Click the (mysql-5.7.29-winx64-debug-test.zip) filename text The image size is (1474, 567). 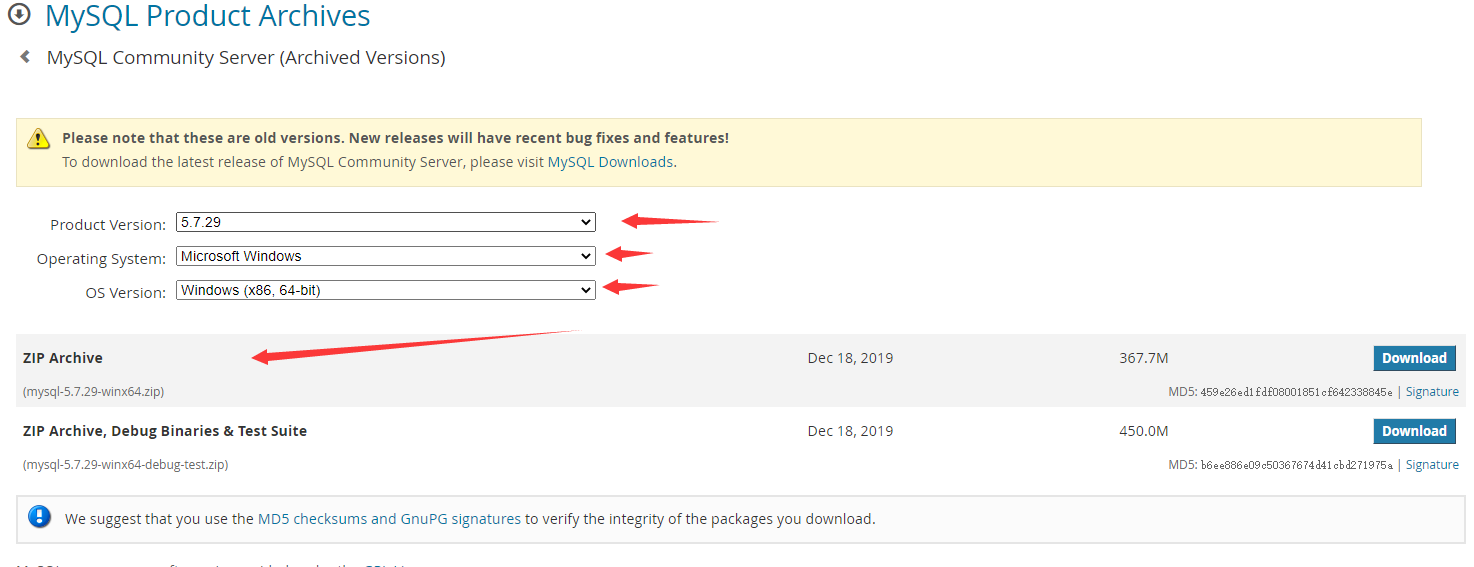[x=125, y=465]
